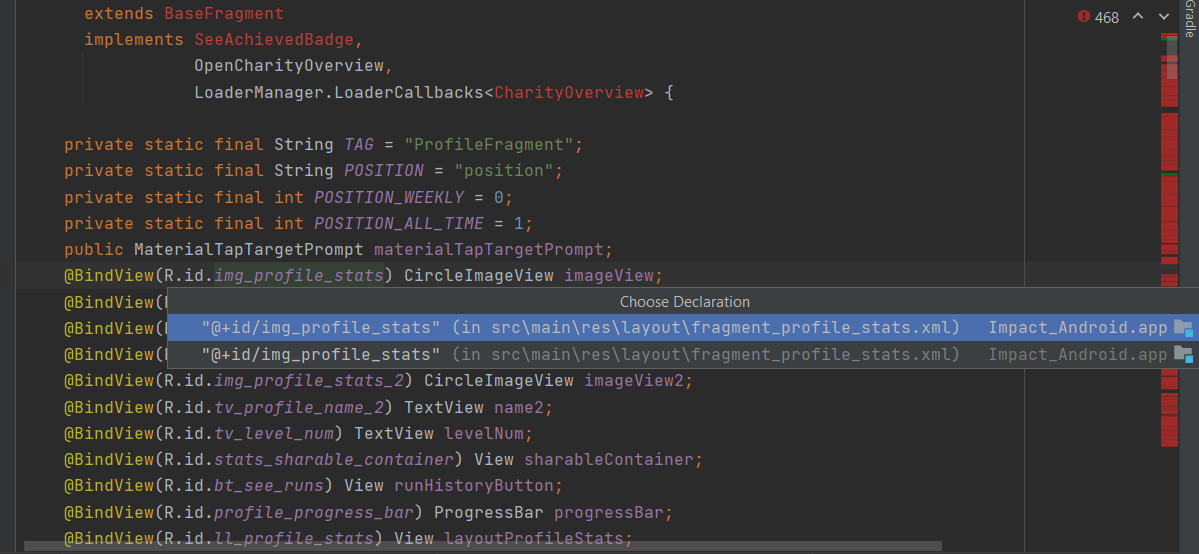Click LoaderManager.LoaderCallbacks type
1199x554 pixels.
point(339,93)
